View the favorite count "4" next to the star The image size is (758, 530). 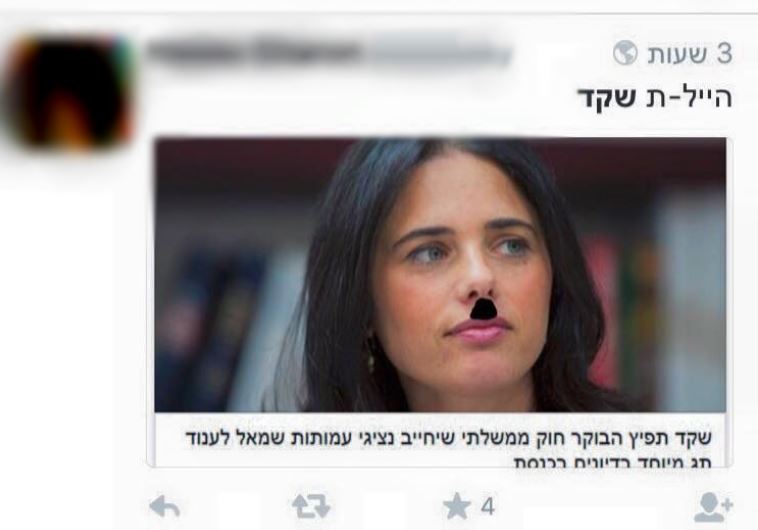click(487, 507)
